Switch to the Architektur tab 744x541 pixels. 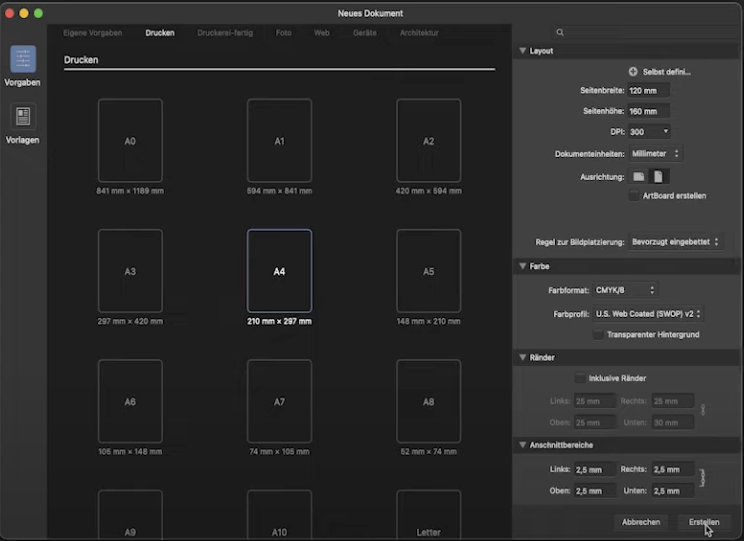pyautogui.click(x=419, y=33)
